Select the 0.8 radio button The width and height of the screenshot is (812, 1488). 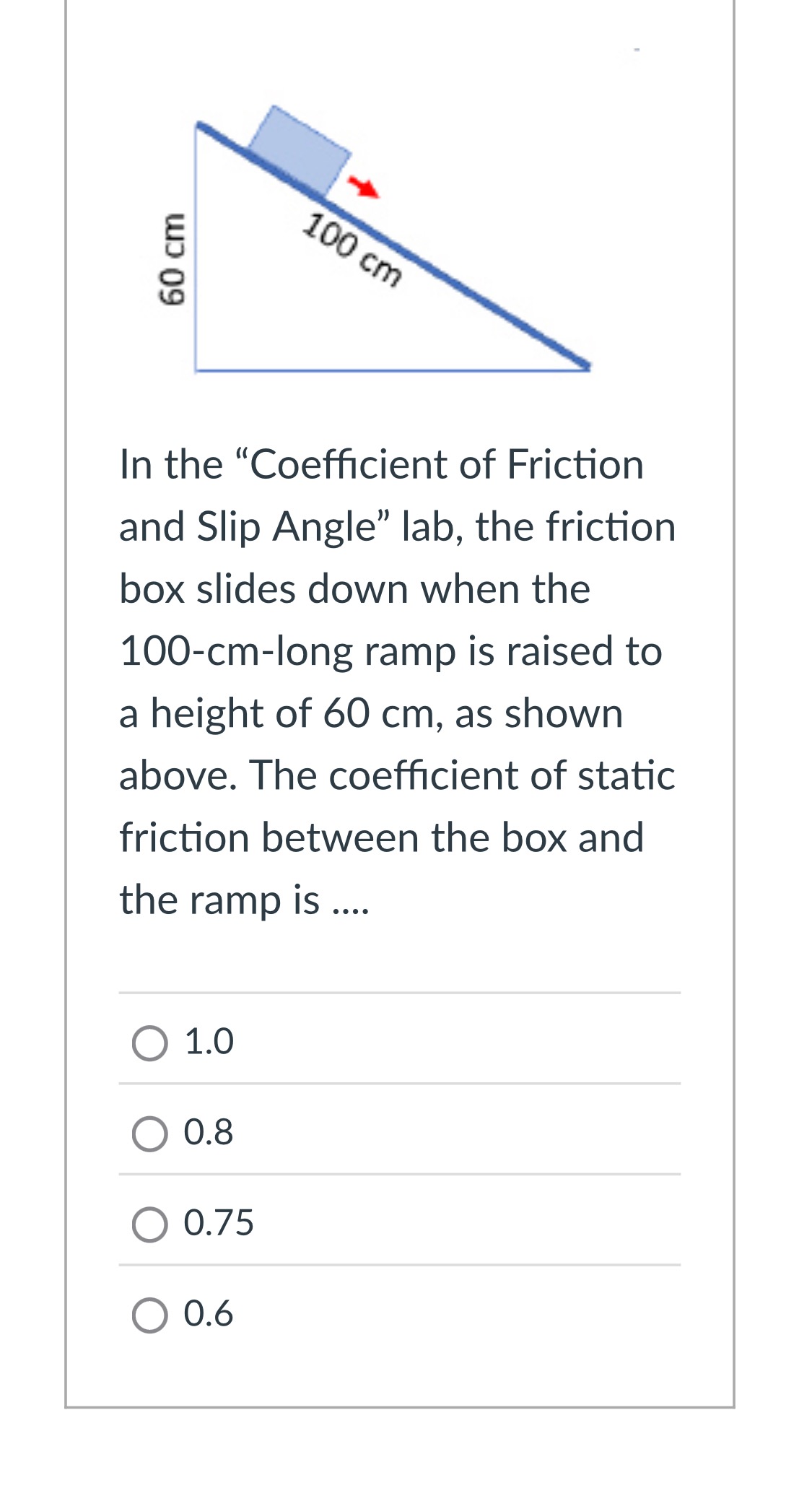(150, 1134)
